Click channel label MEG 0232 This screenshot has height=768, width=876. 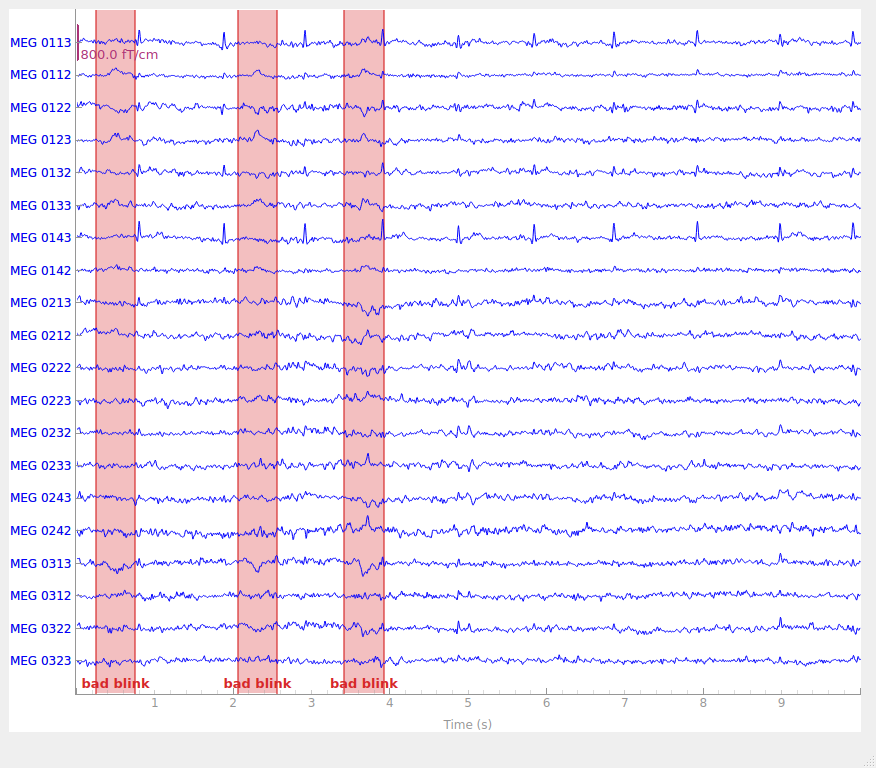coord(41,433)
